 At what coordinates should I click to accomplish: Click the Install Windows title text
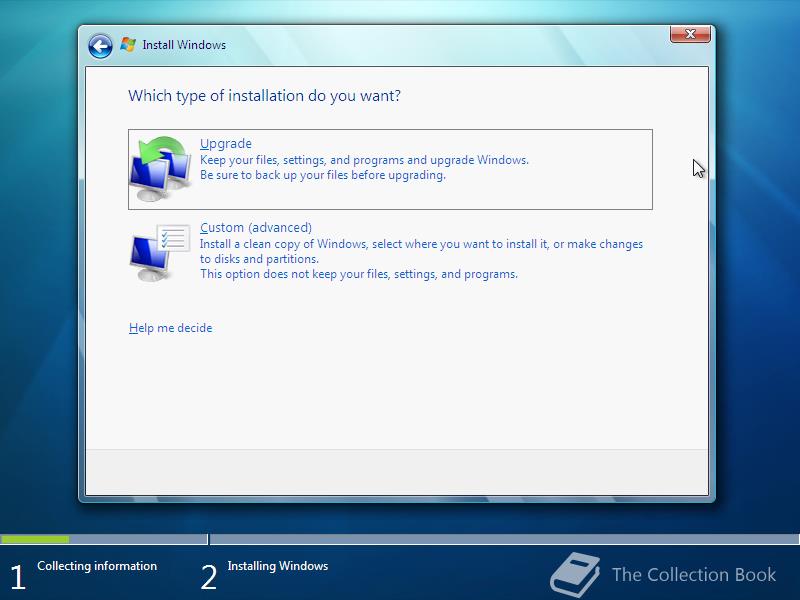tap(184, 45)
